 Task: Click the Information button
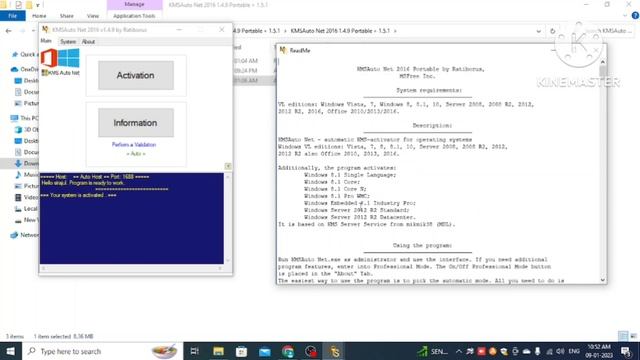pyautogui.click(x=136, y=122)
